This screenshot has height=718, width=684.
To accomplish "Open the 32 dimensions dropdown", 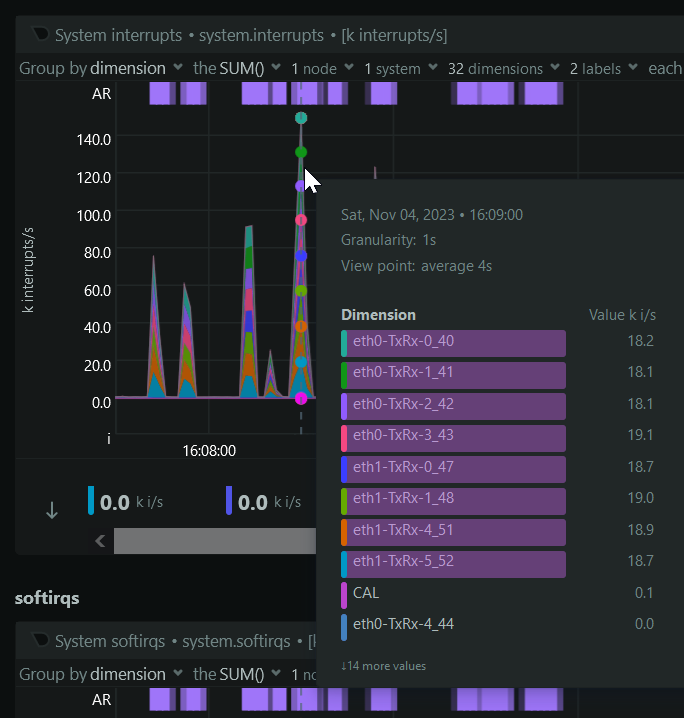I will 504,68.
